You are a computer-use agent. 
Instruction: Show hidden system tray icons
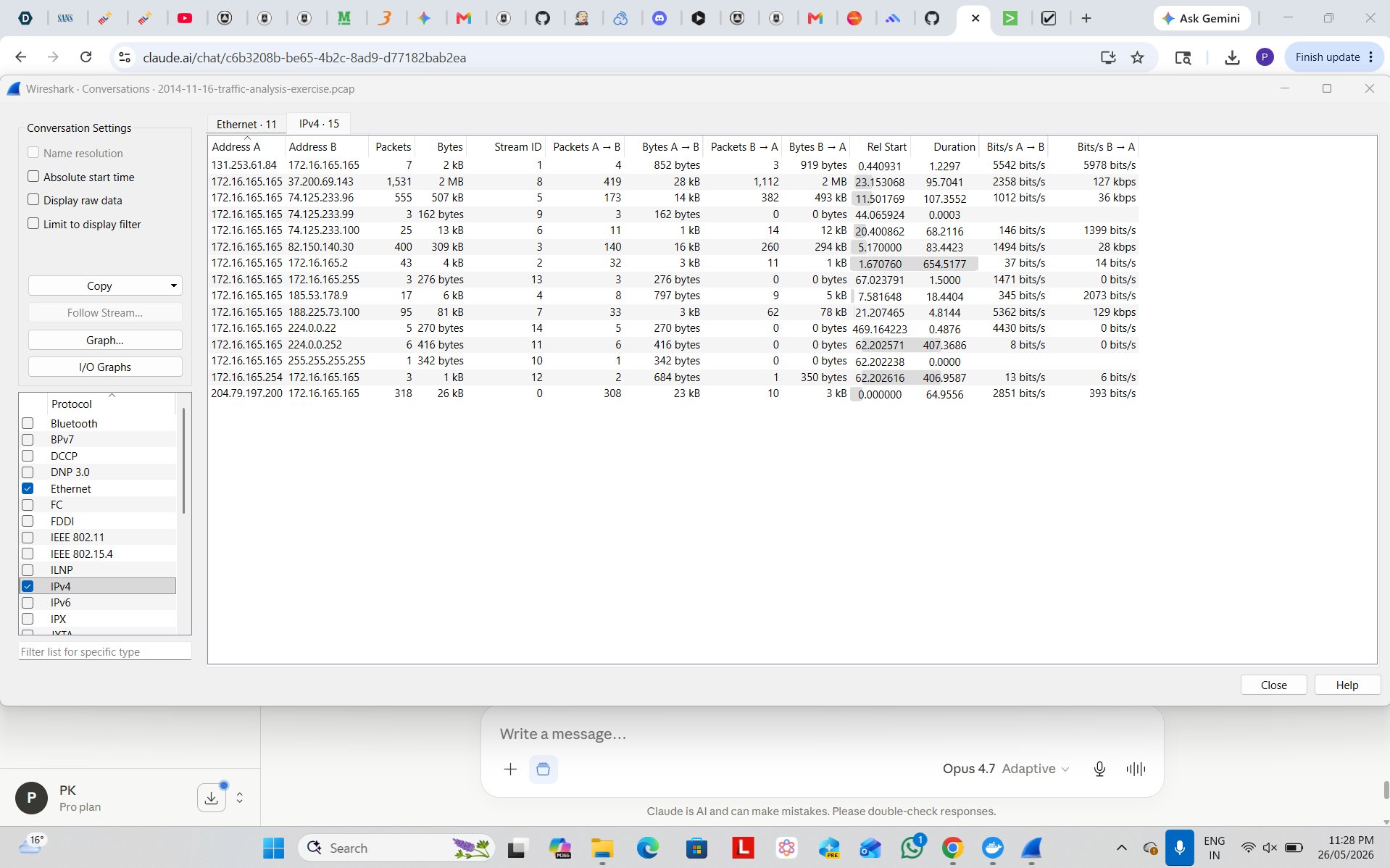[x=1121, y=848]
